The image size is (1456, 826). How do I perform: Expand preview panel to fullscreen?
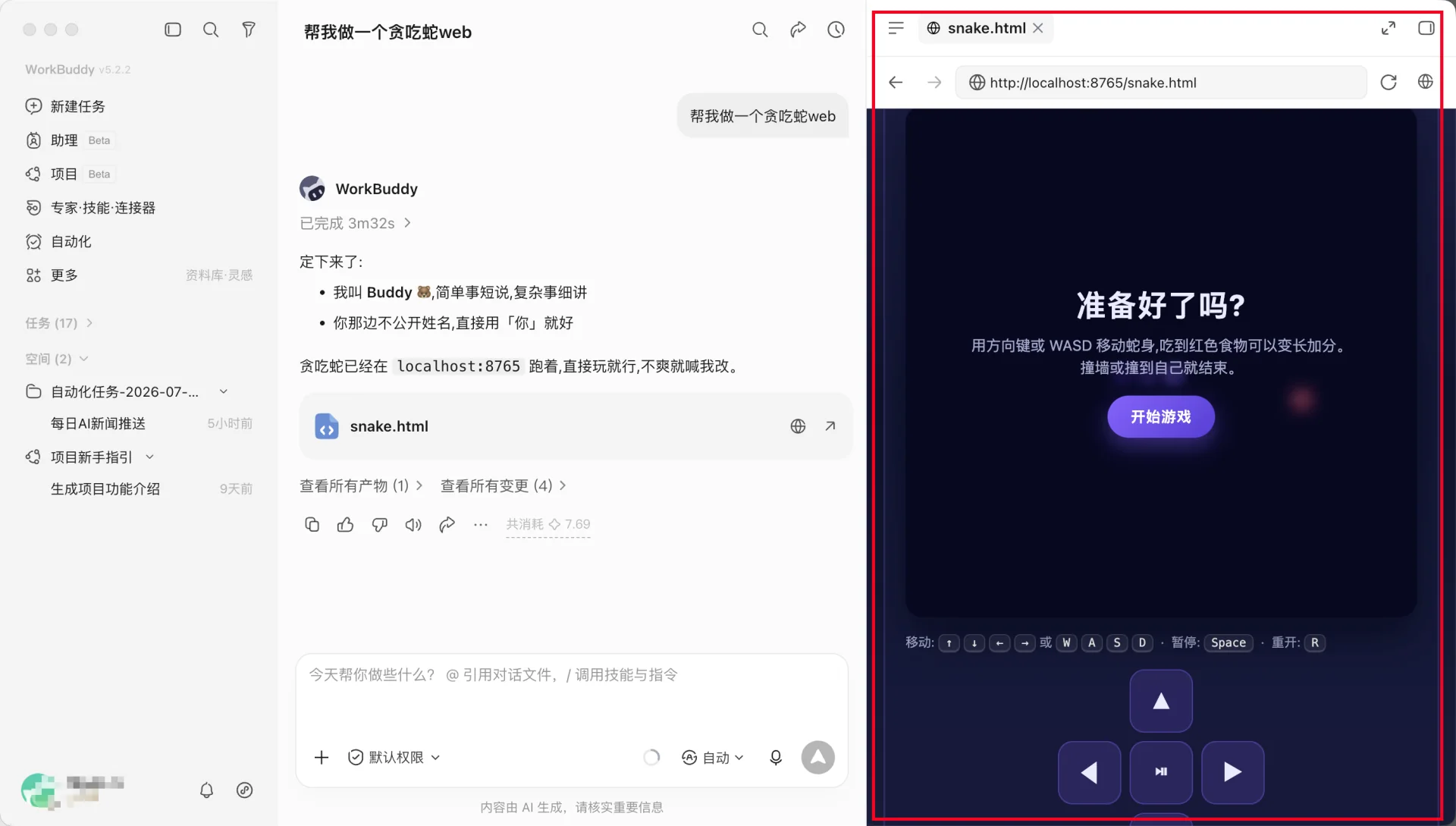(1388, 28)
